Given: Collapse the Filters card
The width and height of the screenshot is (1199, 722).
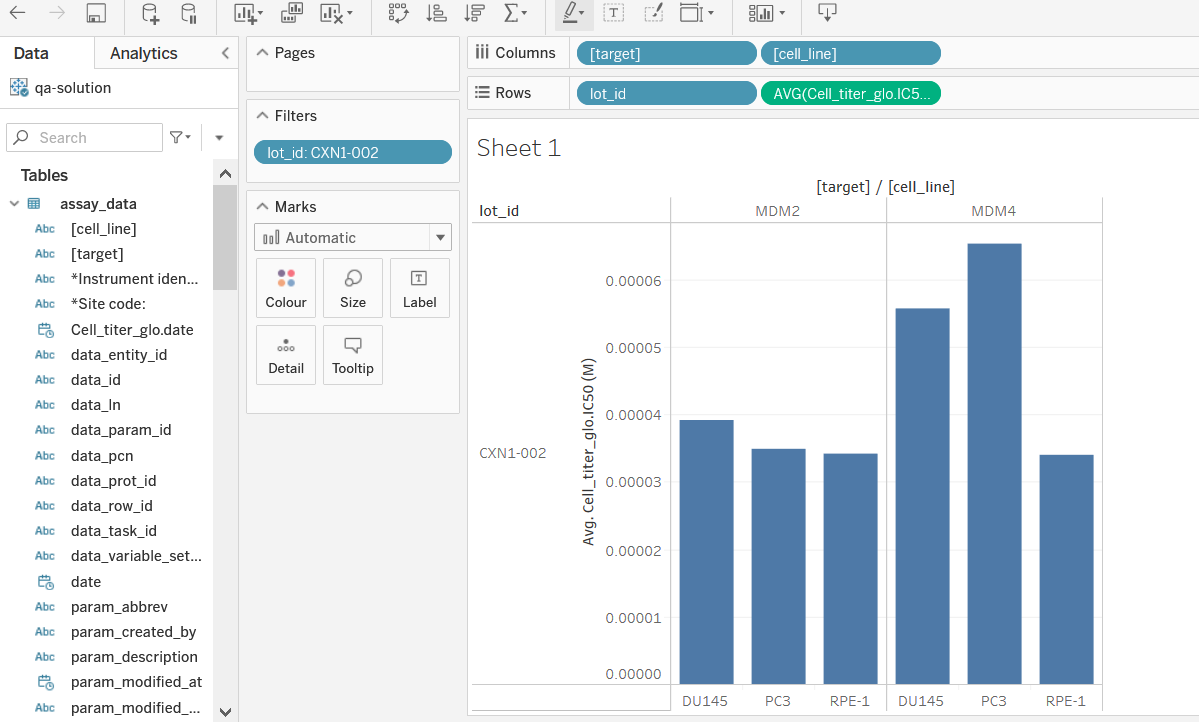Looking at the screenshot, I should pos(261,115).
